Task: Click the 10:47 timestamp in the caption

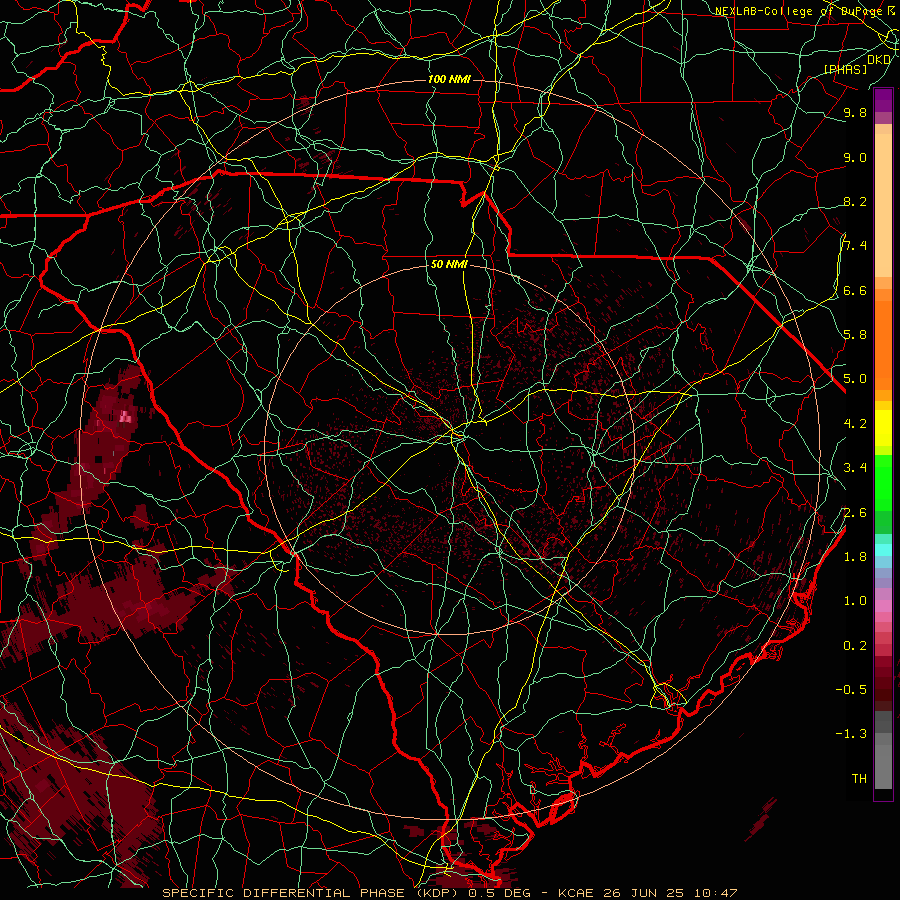Action: [x=714, y=893]
